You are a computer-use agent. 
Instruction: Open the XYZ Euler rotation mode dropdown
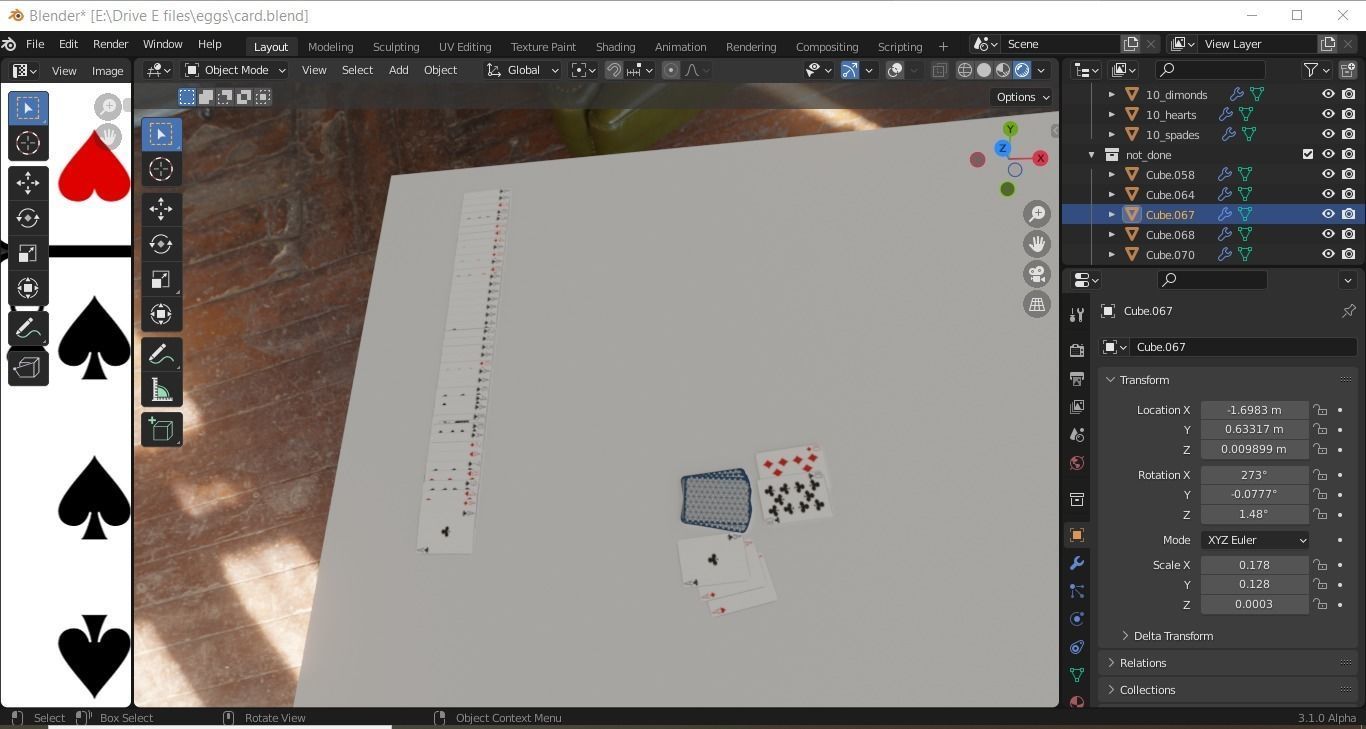coord(1255,540)
